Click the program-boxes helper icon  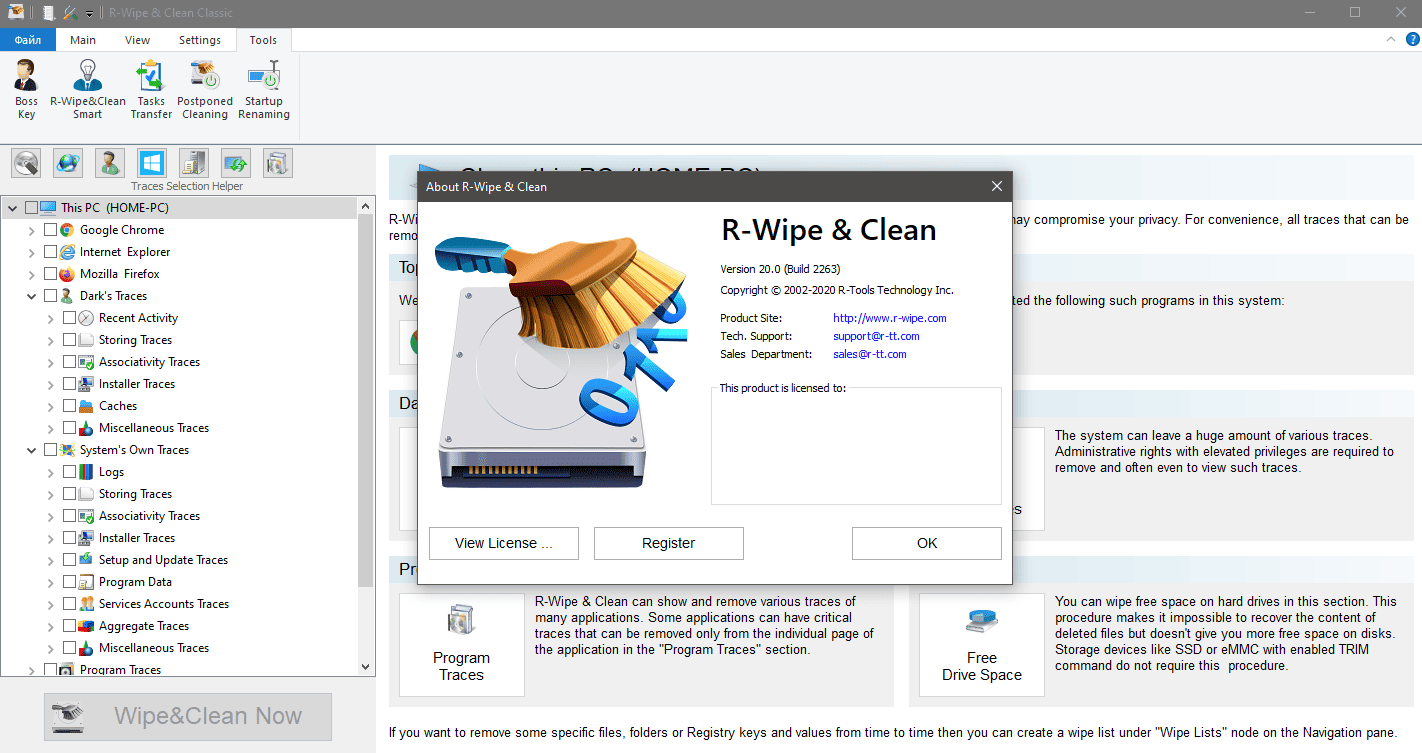(x=278, y=163)
